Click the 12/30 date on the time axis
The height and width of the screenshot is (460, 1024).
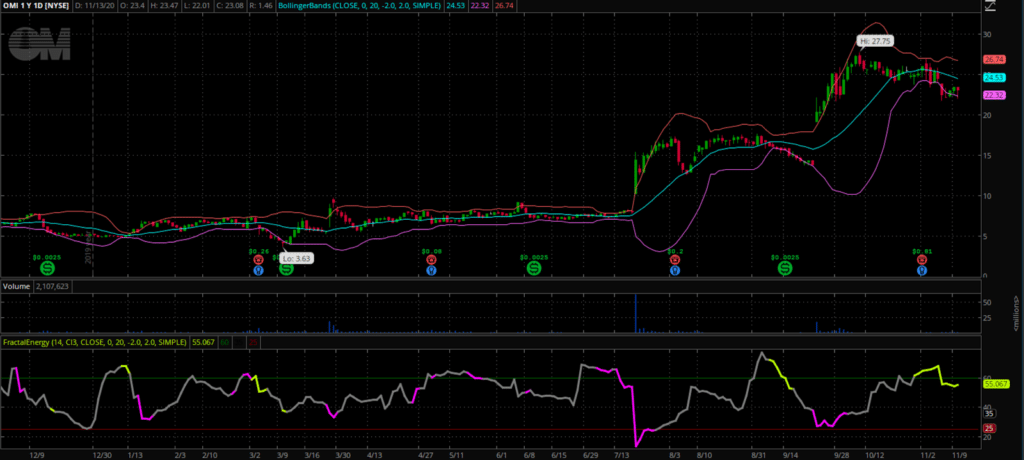101,454
